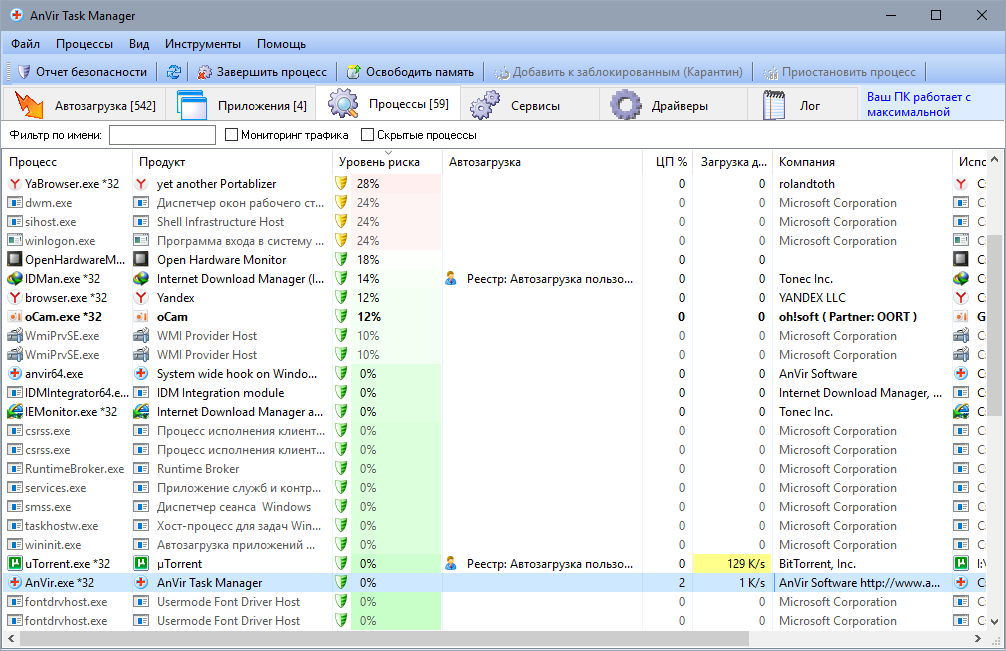Open the Инструменты menu
1006x651 pixels.
(203, 44)
